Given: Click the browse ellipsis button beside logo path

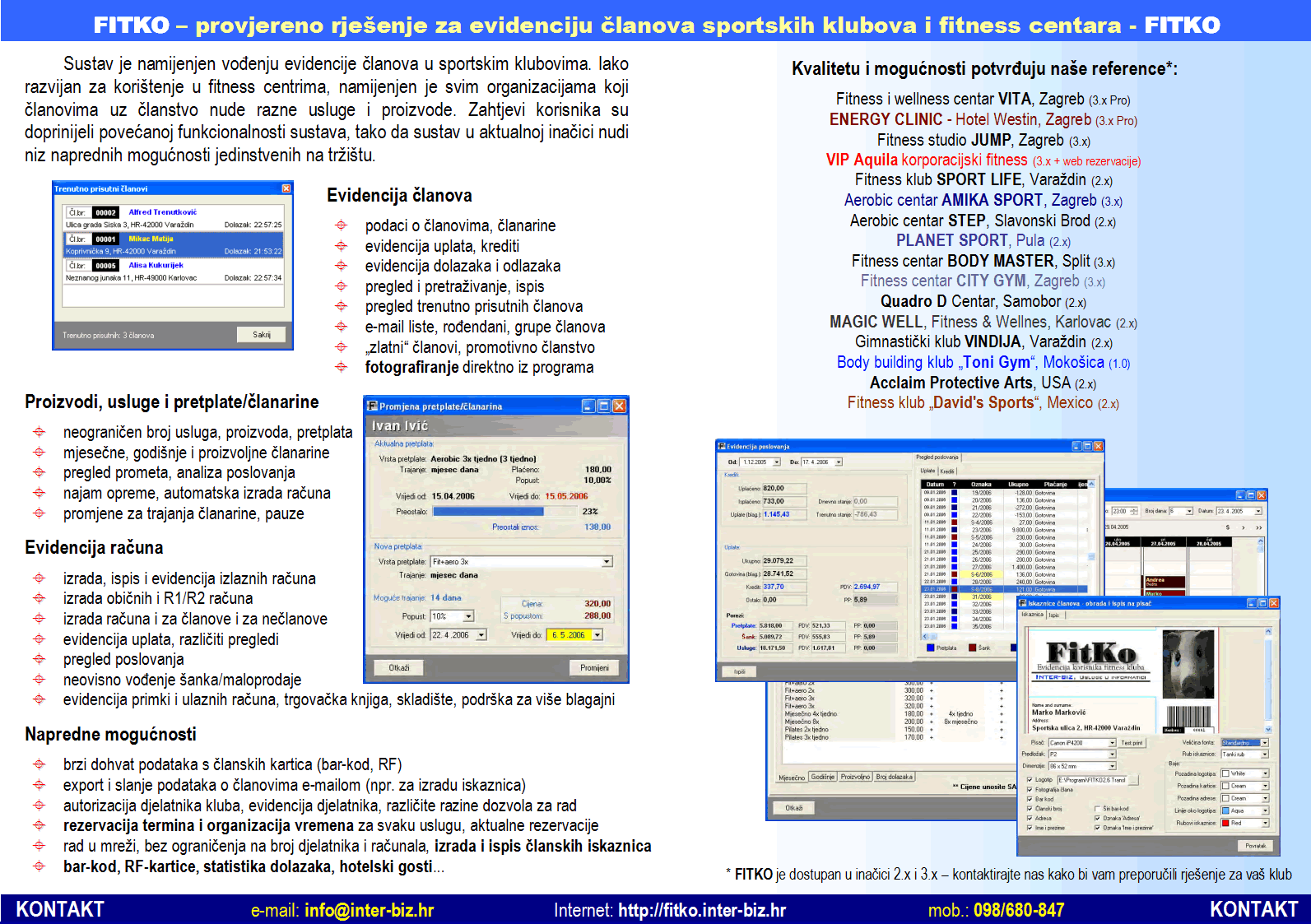Looking at the screenshot, I should coord(1132,780).
